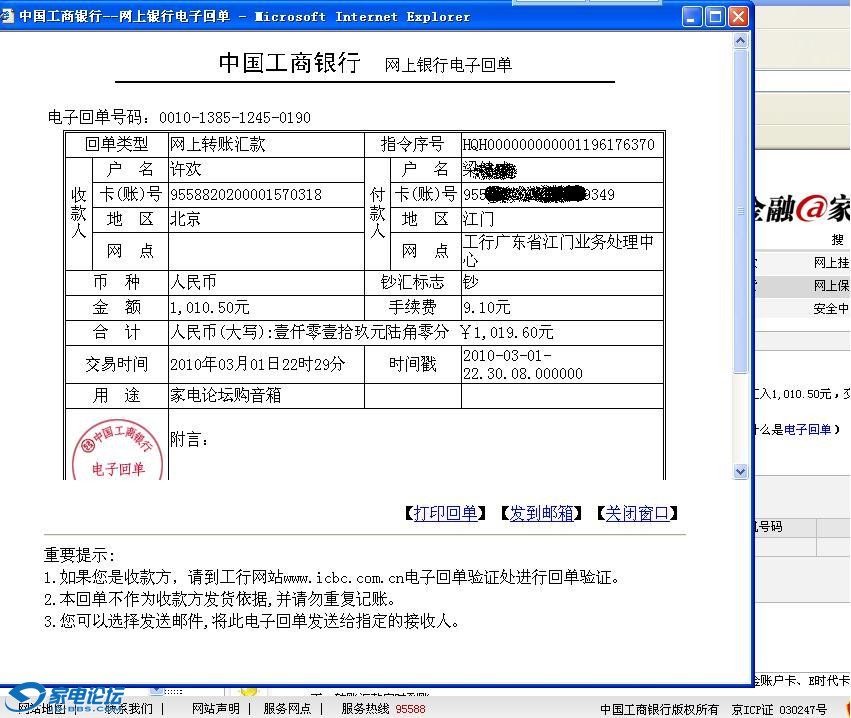Click the 搜 search tab in background page
Image resolution: width=851 pixels, height=718 pixels.
[837, 240]
